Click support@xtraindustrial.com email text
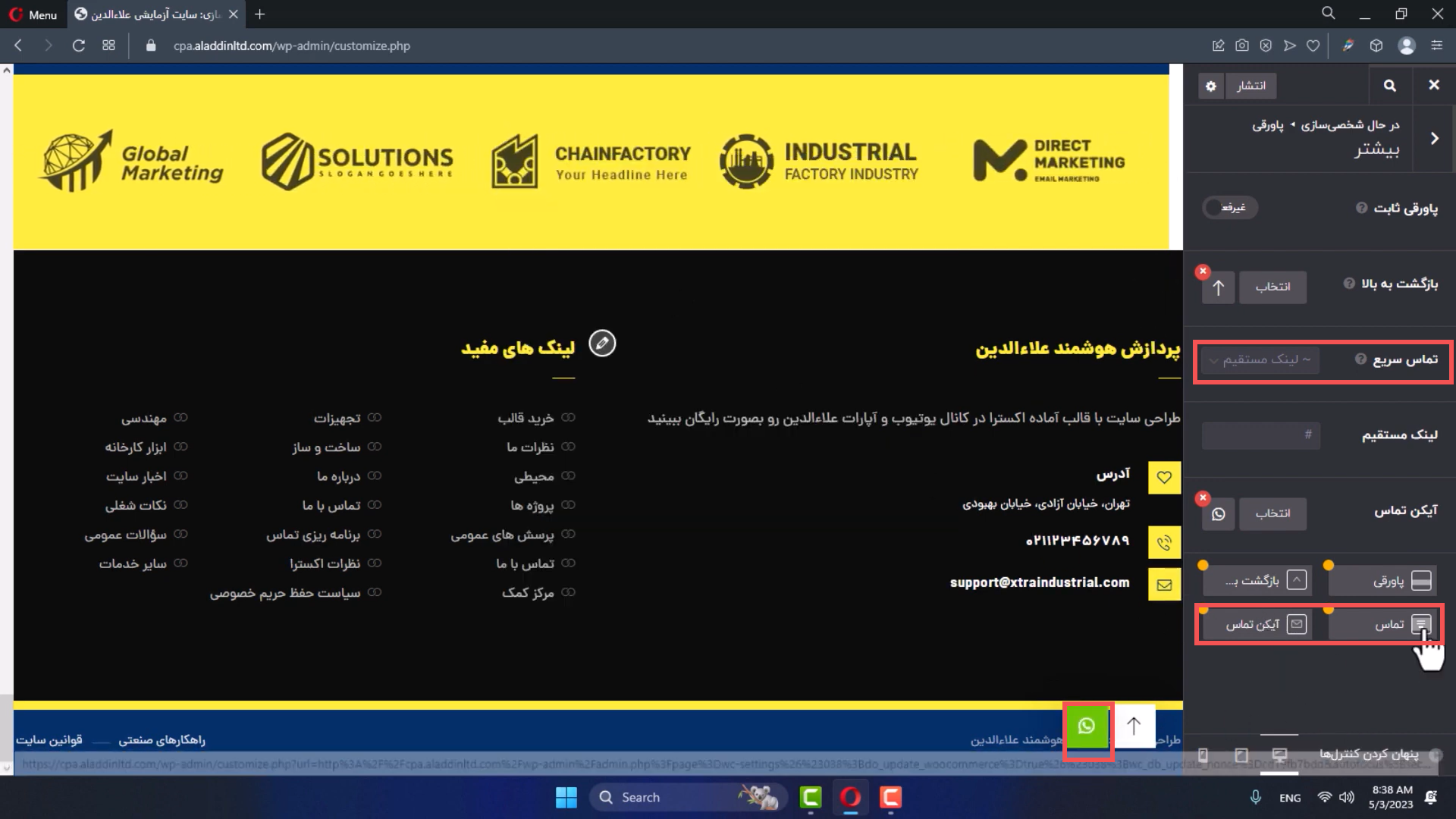 click(x=1040, y=582)
